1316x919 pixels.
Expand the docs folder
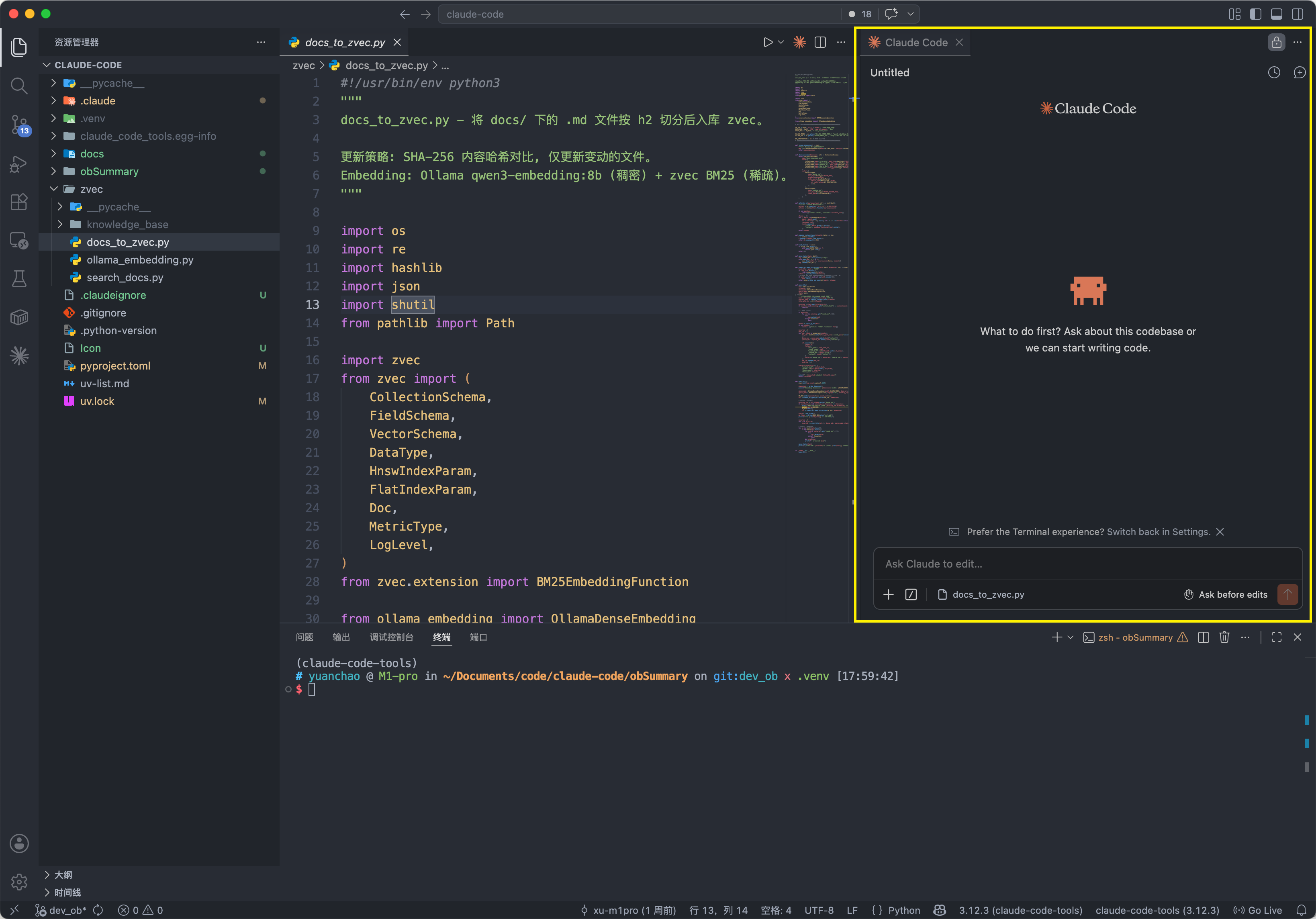point(159,153)
